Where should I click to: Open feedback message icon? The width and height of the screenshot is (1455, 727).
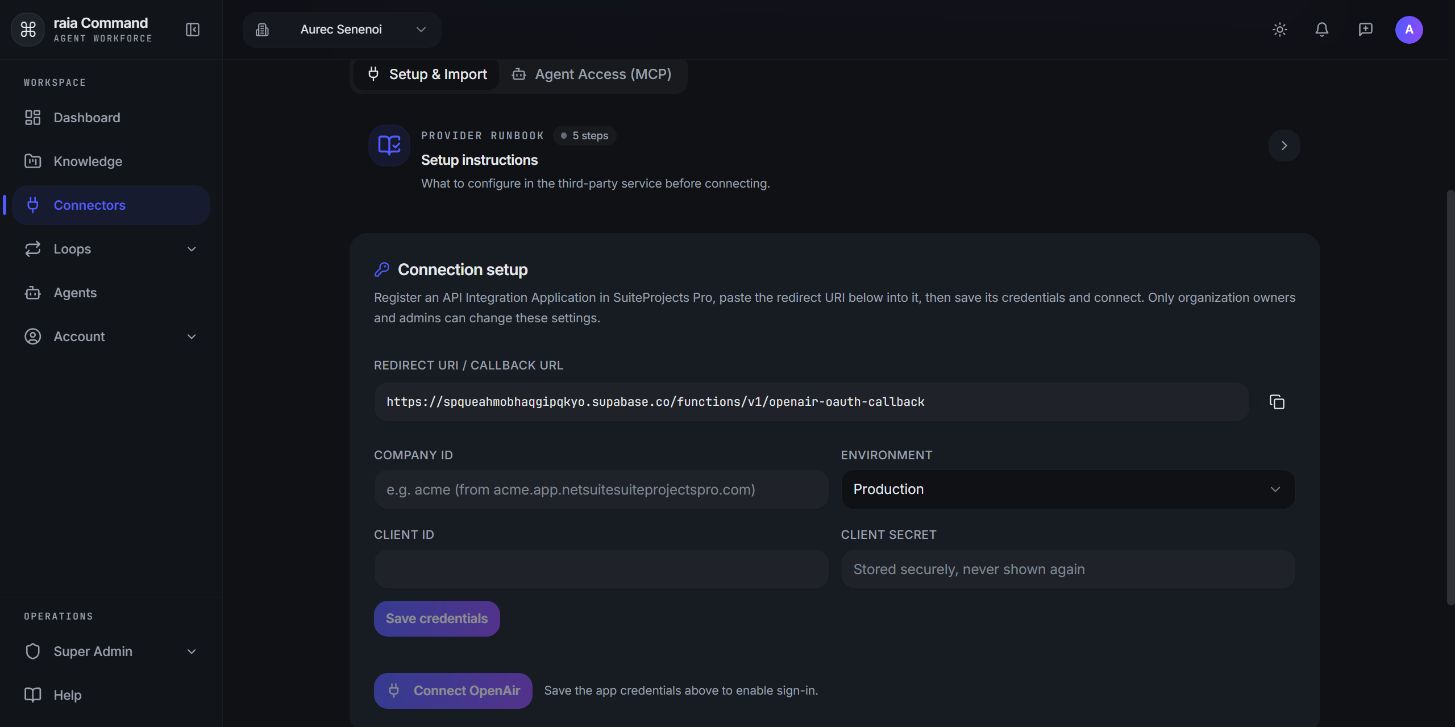pyautogui.click(x=1365, y=30)
